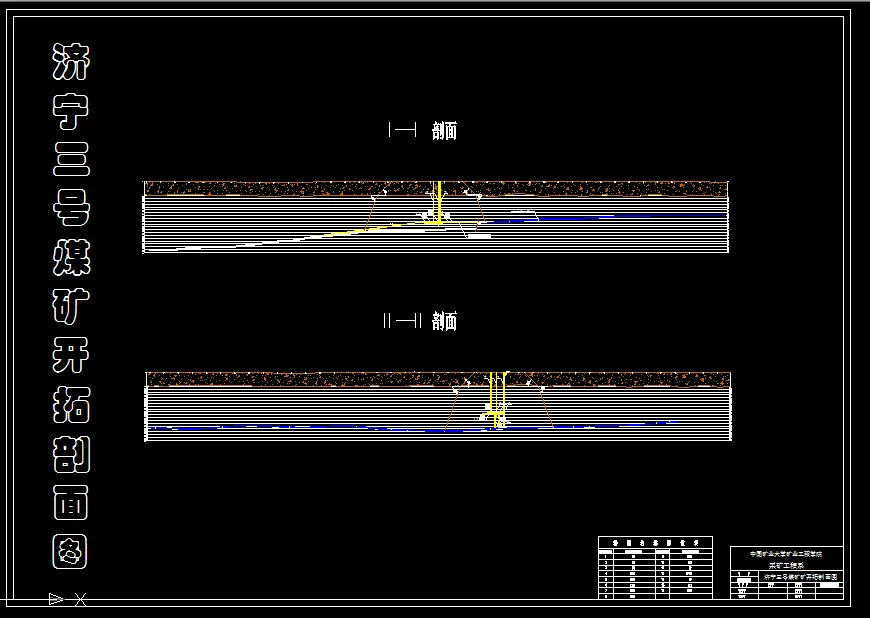Select the '宁' character in the vertical title
The height and width of the screenshot is (618, 870).
pos(71,110)
